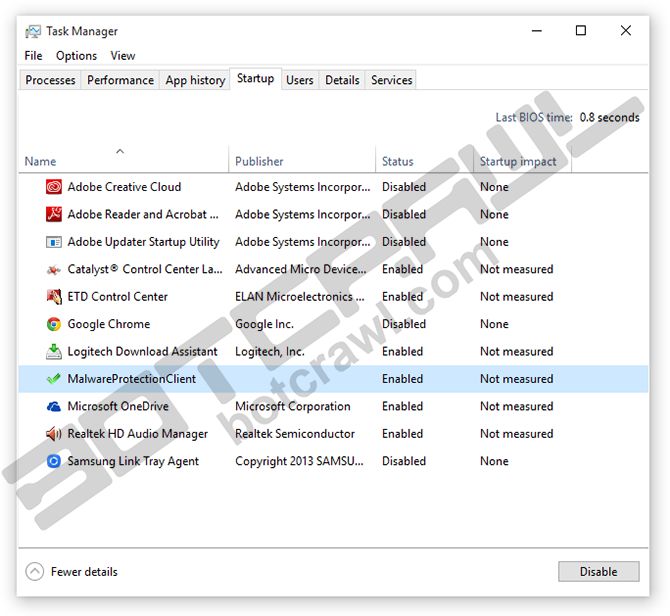Click the ETD Control Center icon

(54, 296)
